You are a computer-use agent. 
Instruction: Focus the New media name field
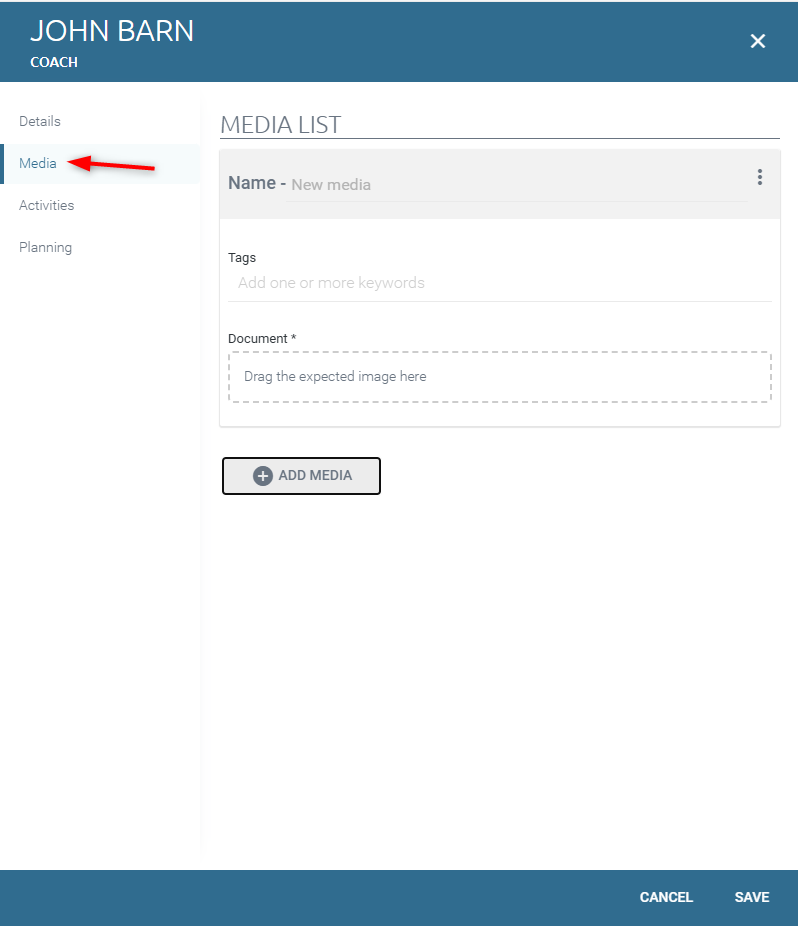pyautogui.click(x=515, y=185)
